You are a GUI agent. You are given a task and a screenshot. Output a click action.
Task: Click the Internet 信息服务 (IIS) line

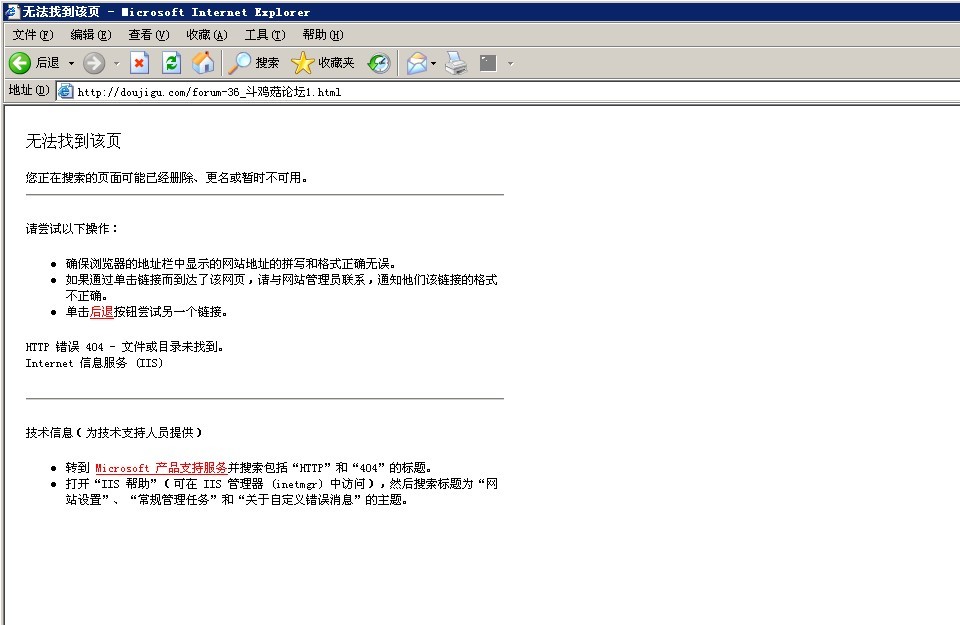pos(94,363)
